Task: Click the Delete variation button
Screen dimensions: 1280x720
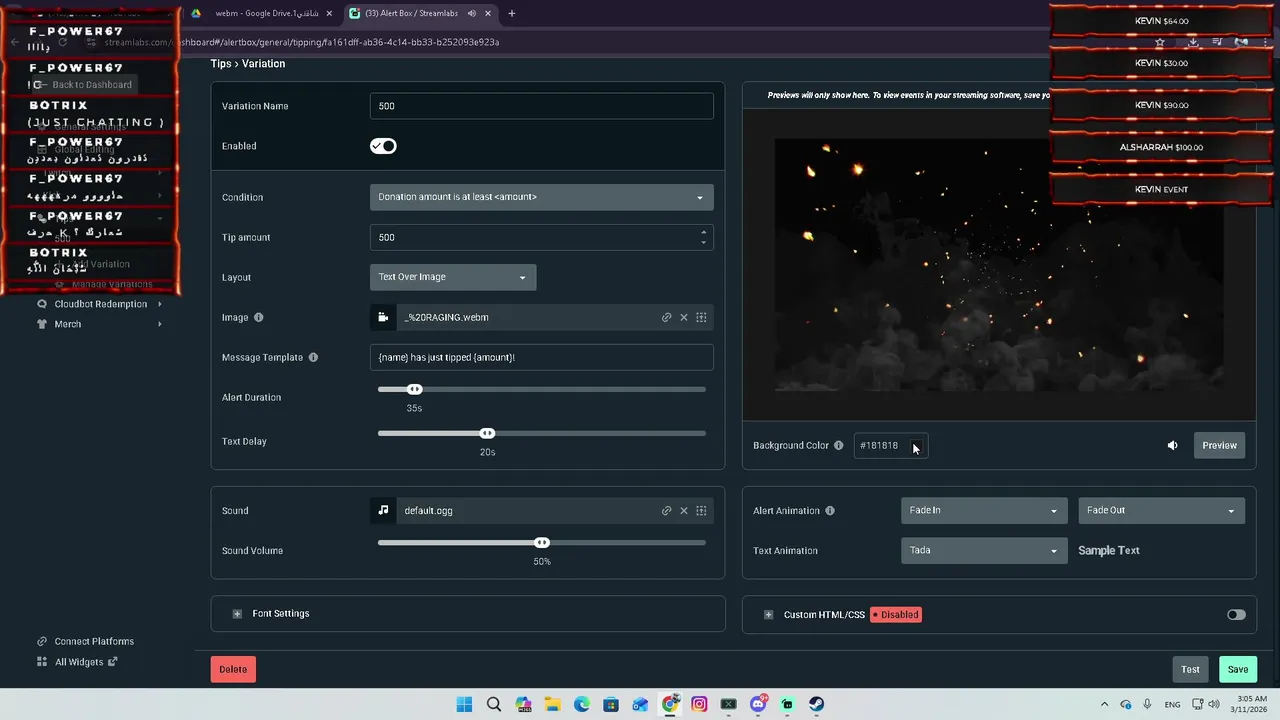Action: [233, 669]
